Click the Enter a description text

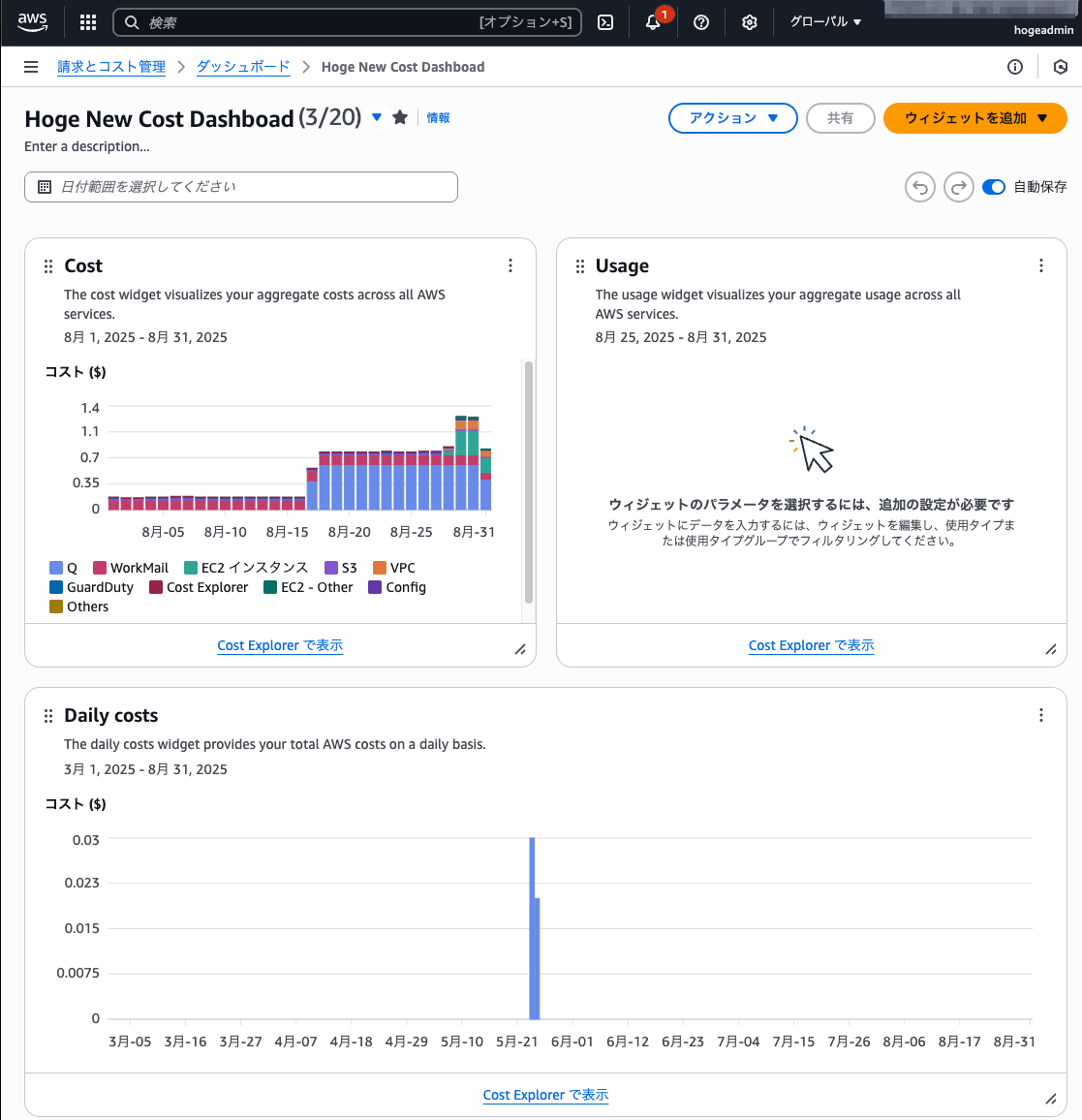coord(87,146)
